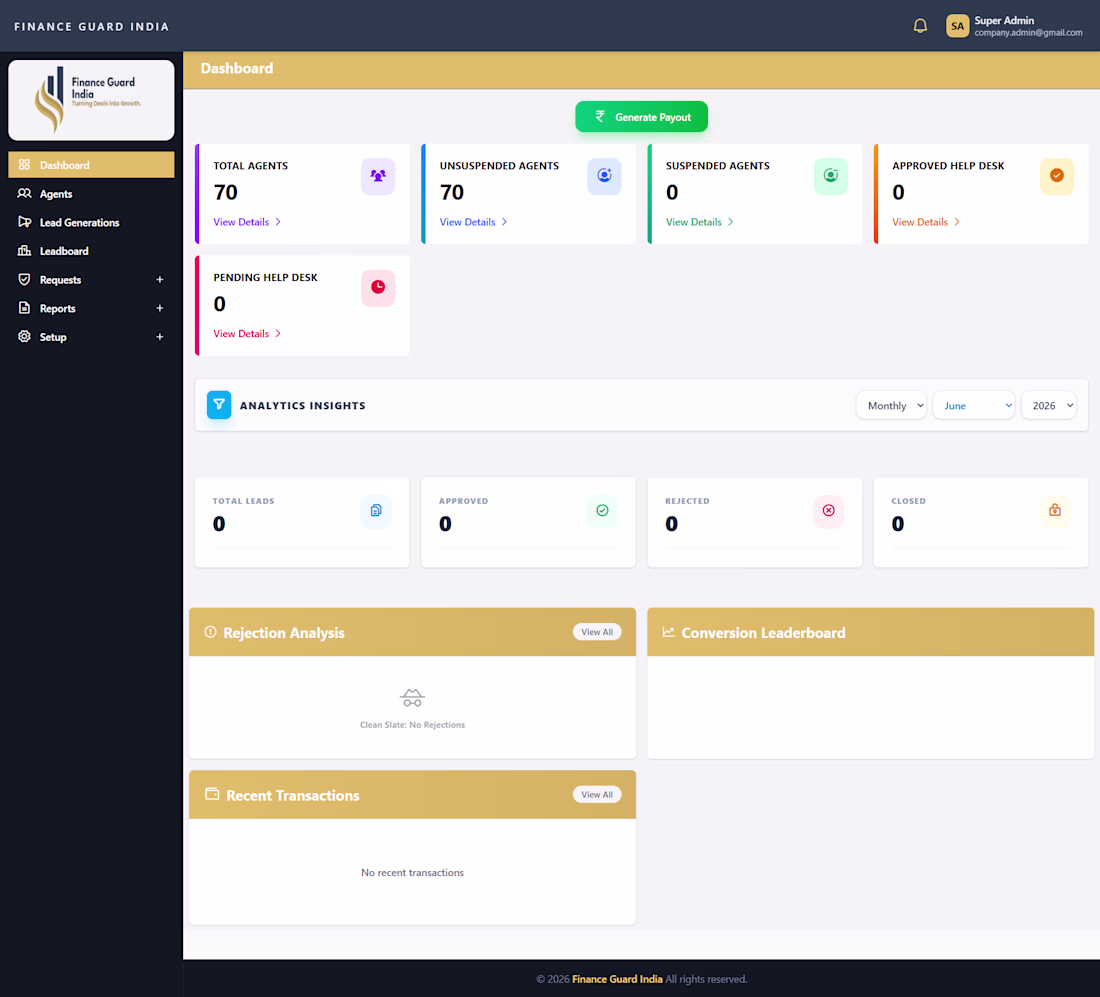The height and width of the screenshot is (997, 1100).
Task: Click the Dashboard grid icon in sidebar
Action: (x=25, y=165)
